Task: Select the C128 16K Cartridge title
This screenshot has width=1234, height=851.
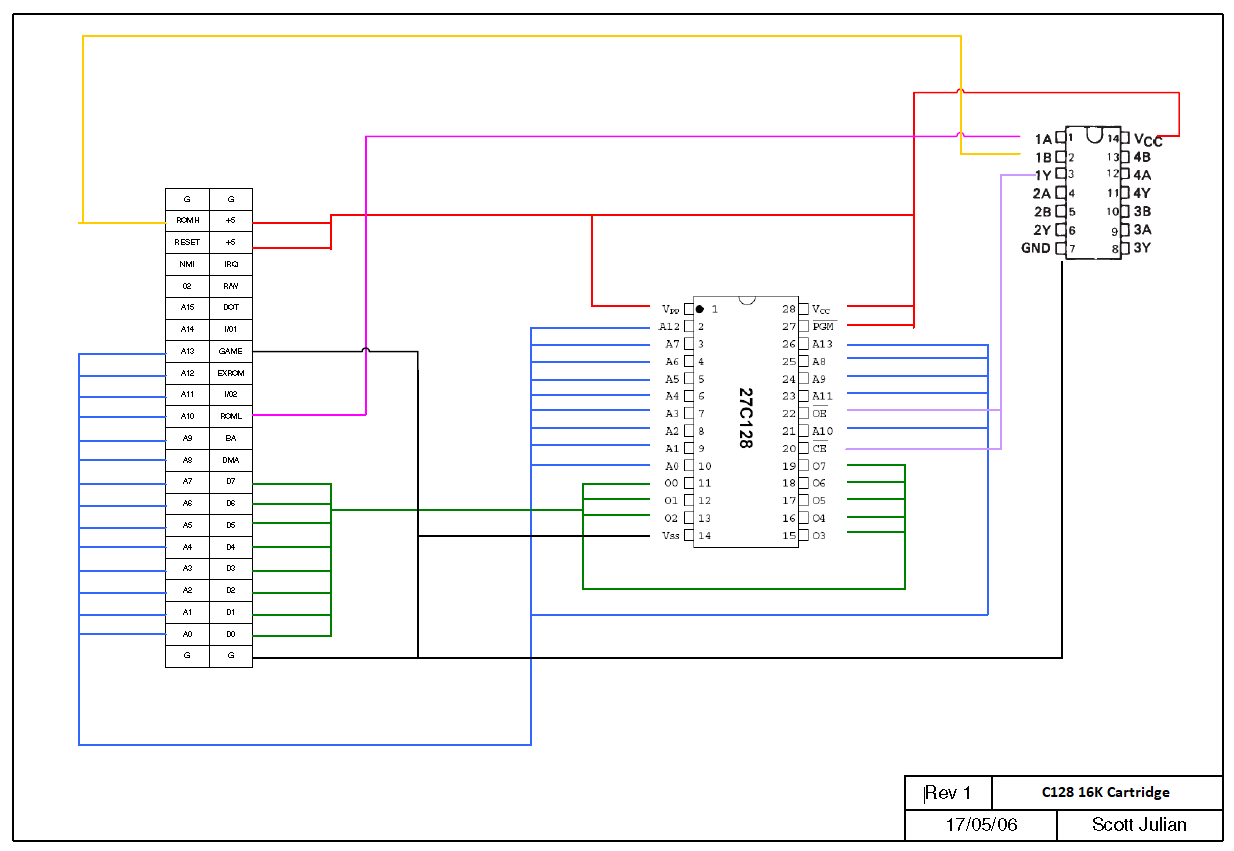Action: coord(1107,792)
